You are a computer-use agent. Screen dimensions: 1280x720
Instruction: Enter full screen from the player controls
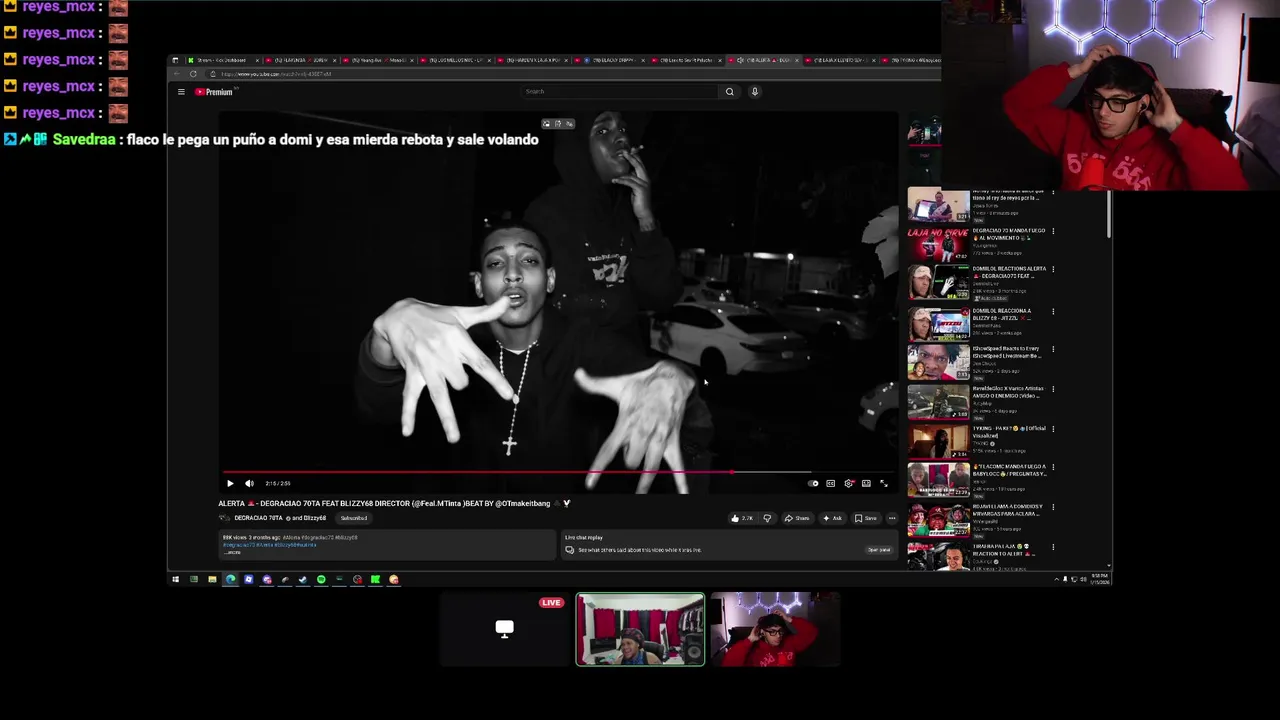point(884,483)
